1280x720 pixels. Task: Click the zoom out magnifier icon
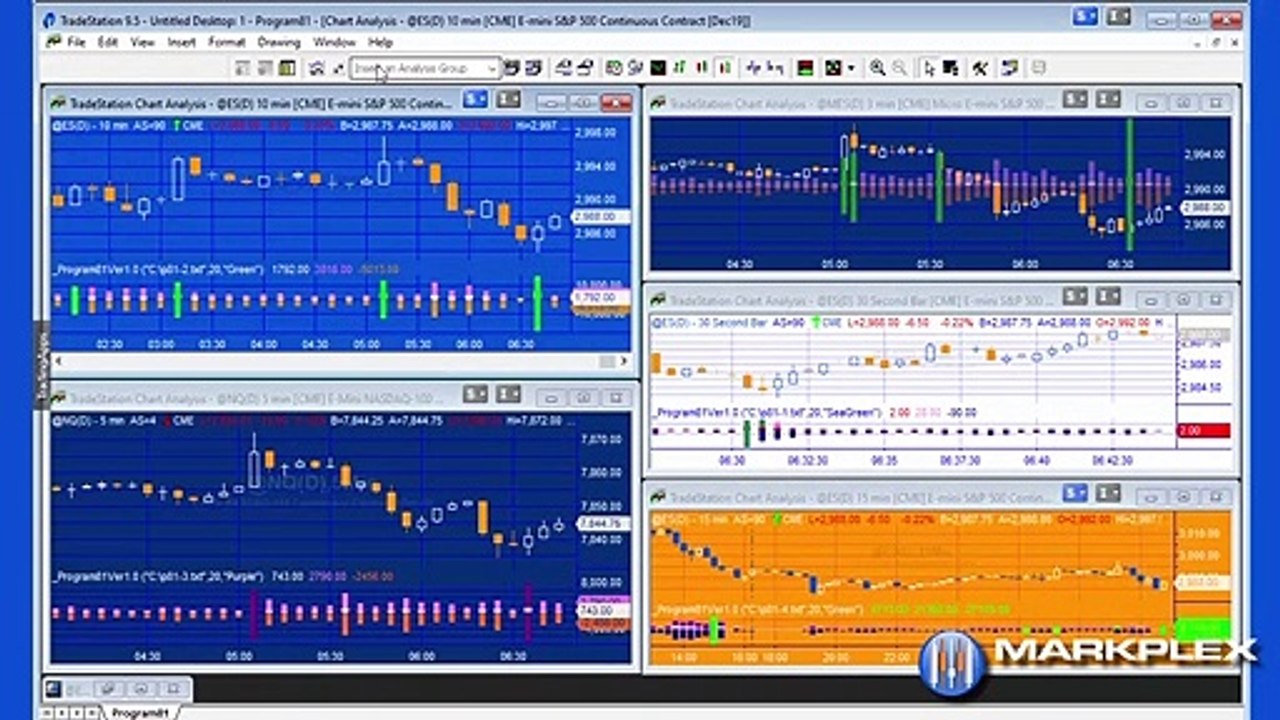pos(899,68)
